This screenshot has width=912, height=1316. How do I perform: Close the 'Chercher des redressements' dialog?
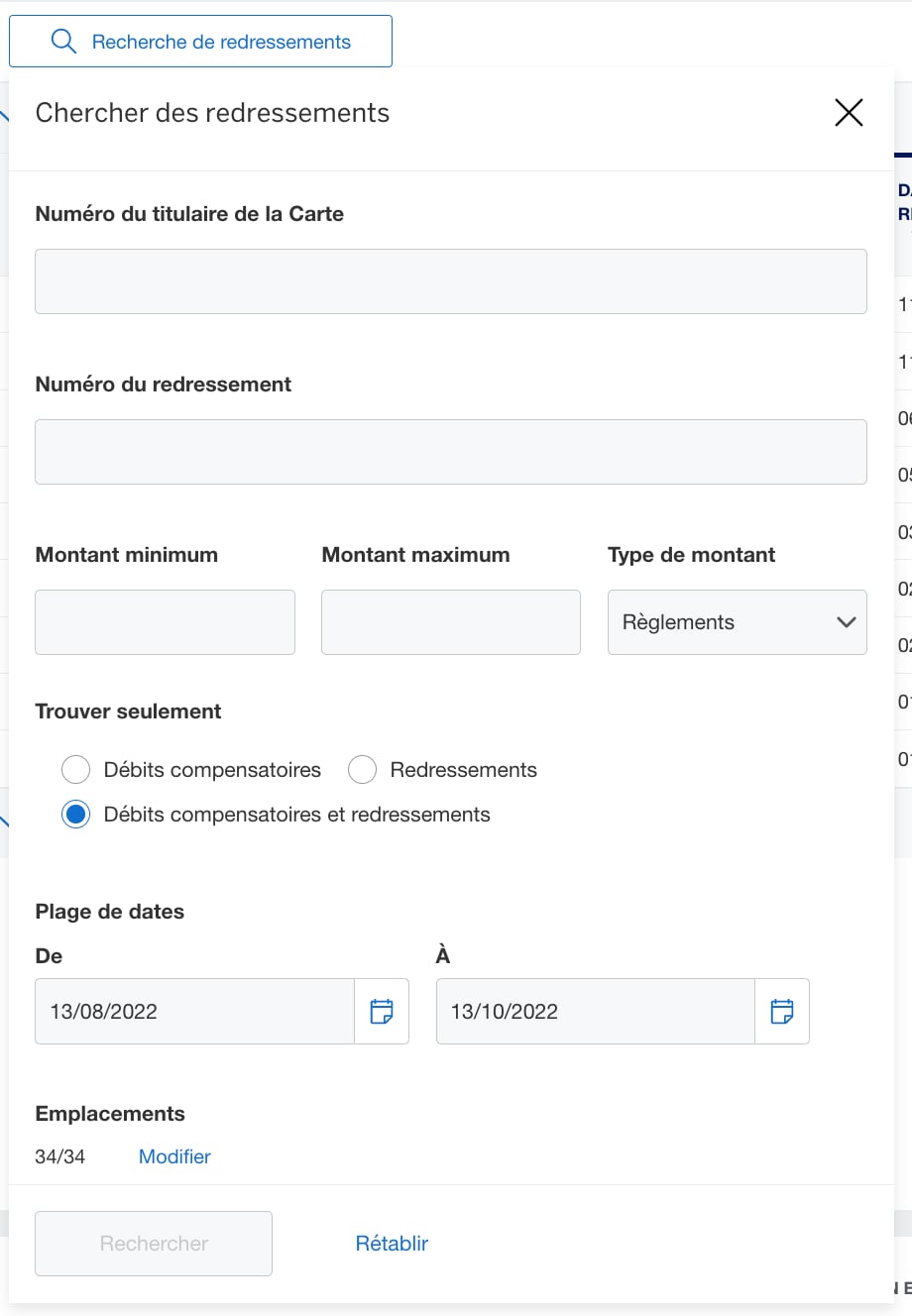(x=849, y=112)
